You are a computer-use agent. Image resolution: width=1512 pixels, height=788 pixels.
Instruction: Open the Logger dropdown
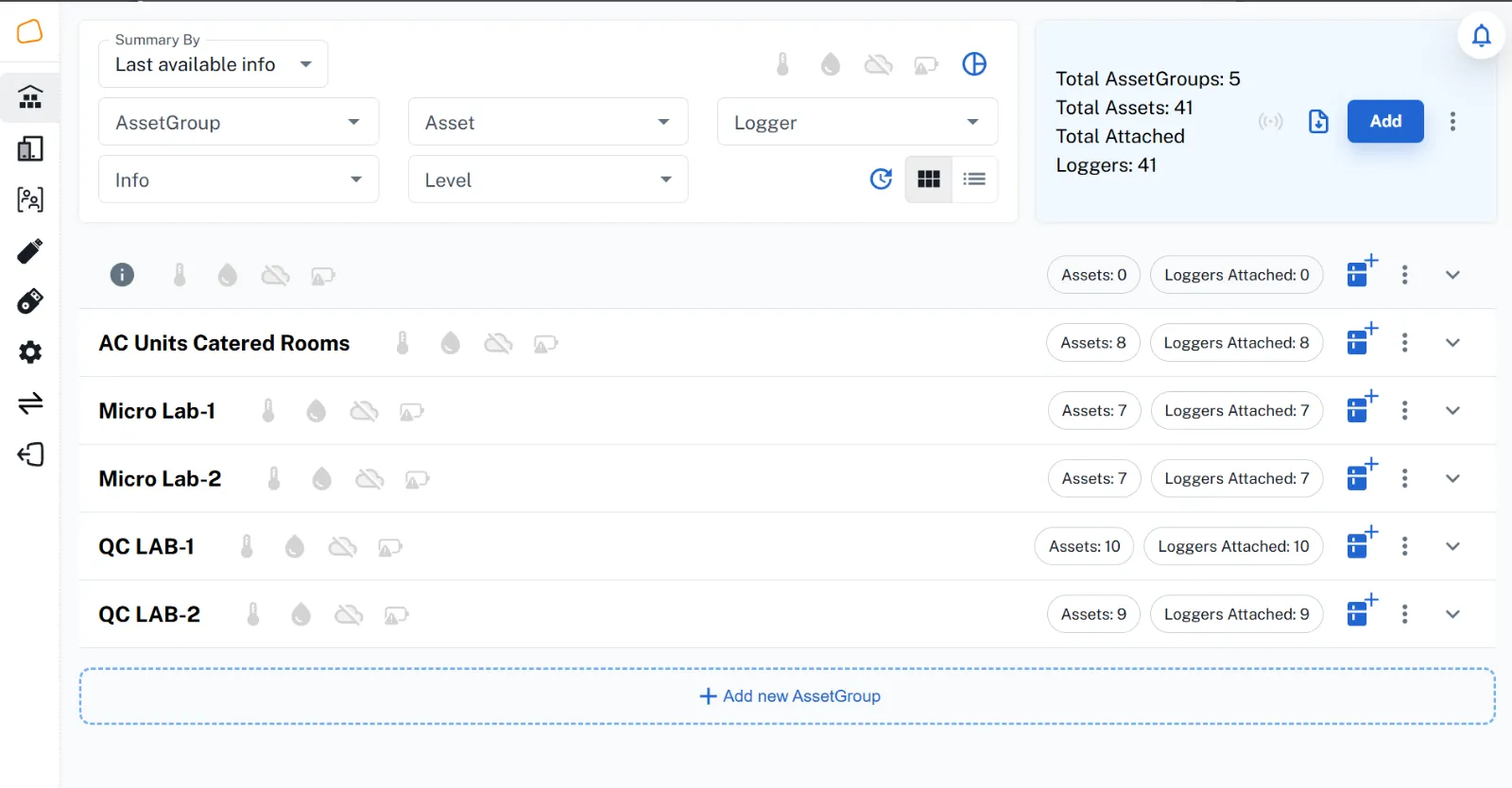[x=857, y=122]
